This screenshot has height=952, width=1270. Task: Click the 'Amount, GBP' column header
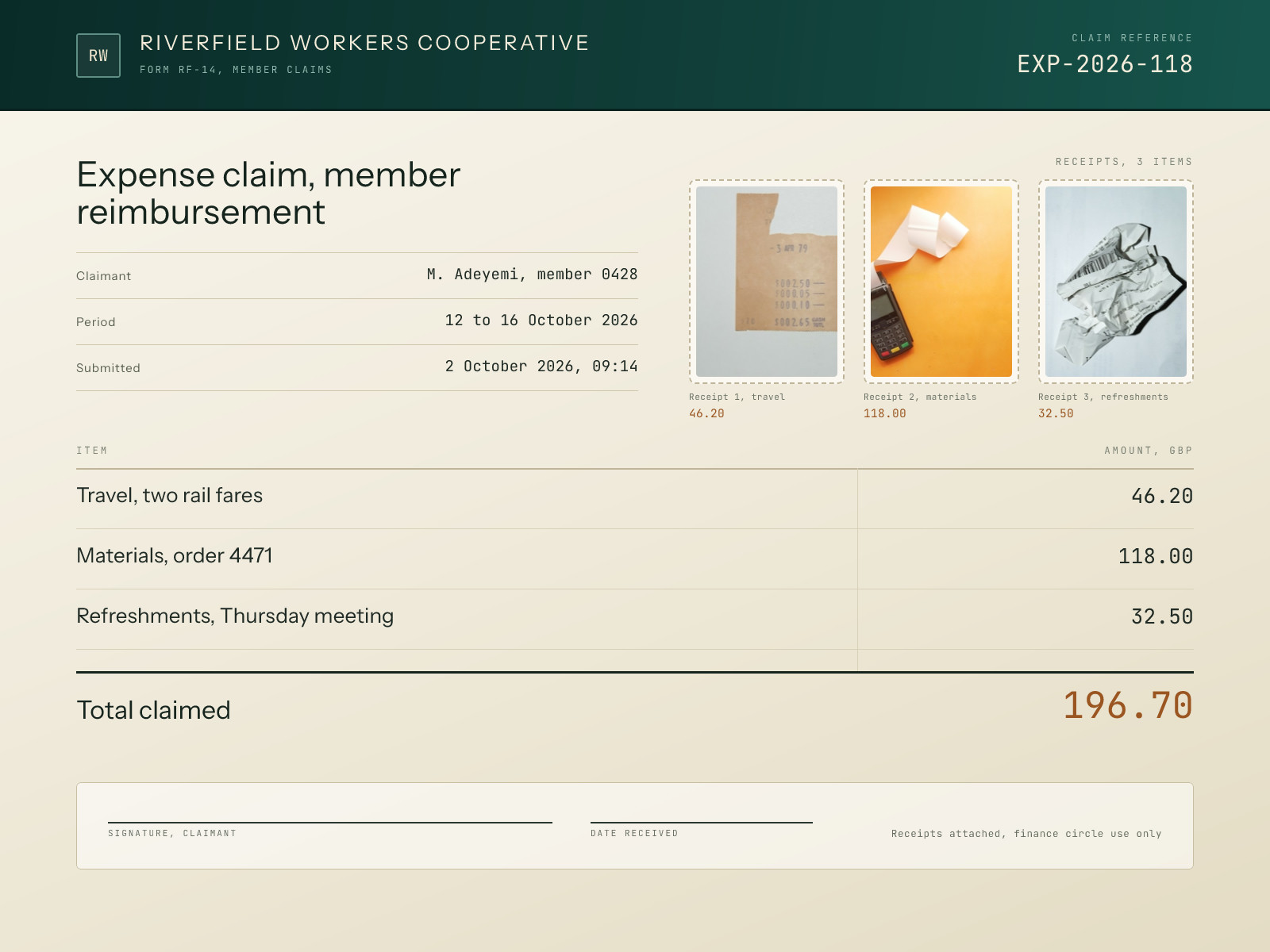tap(1149, 451)
